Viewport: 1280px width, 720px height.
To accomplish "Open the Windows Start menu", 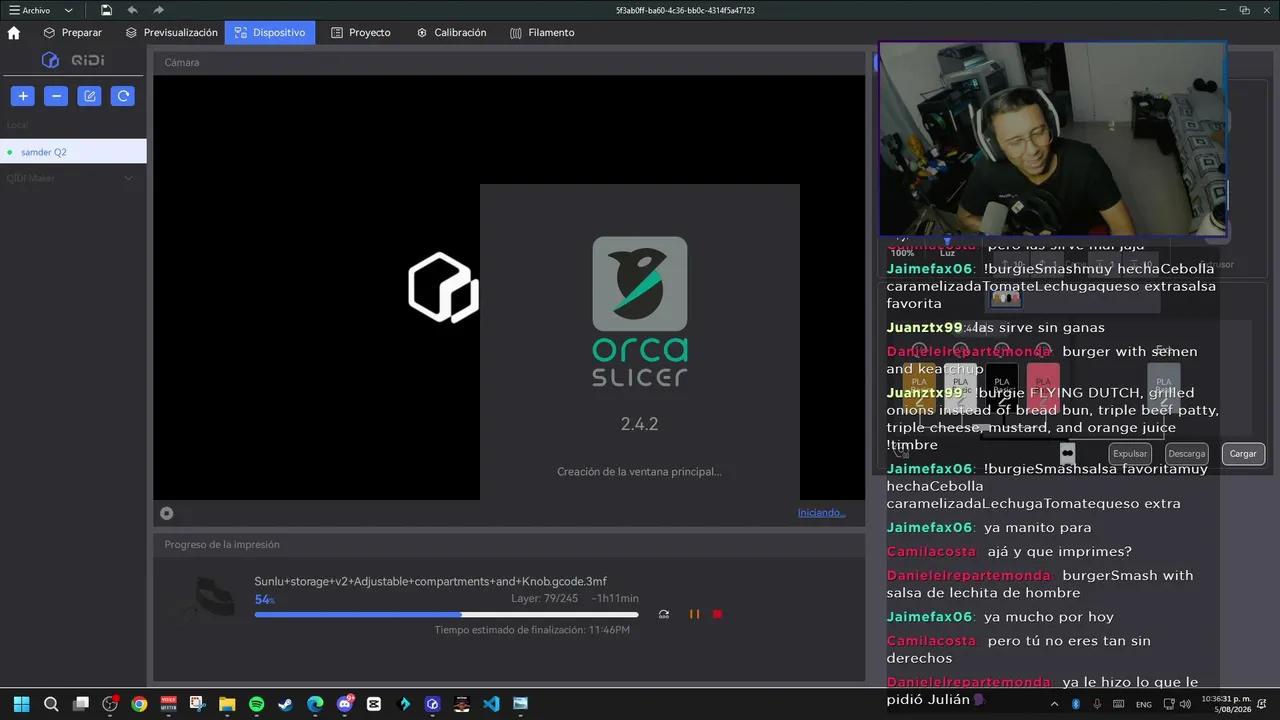I will coord(22,704).
